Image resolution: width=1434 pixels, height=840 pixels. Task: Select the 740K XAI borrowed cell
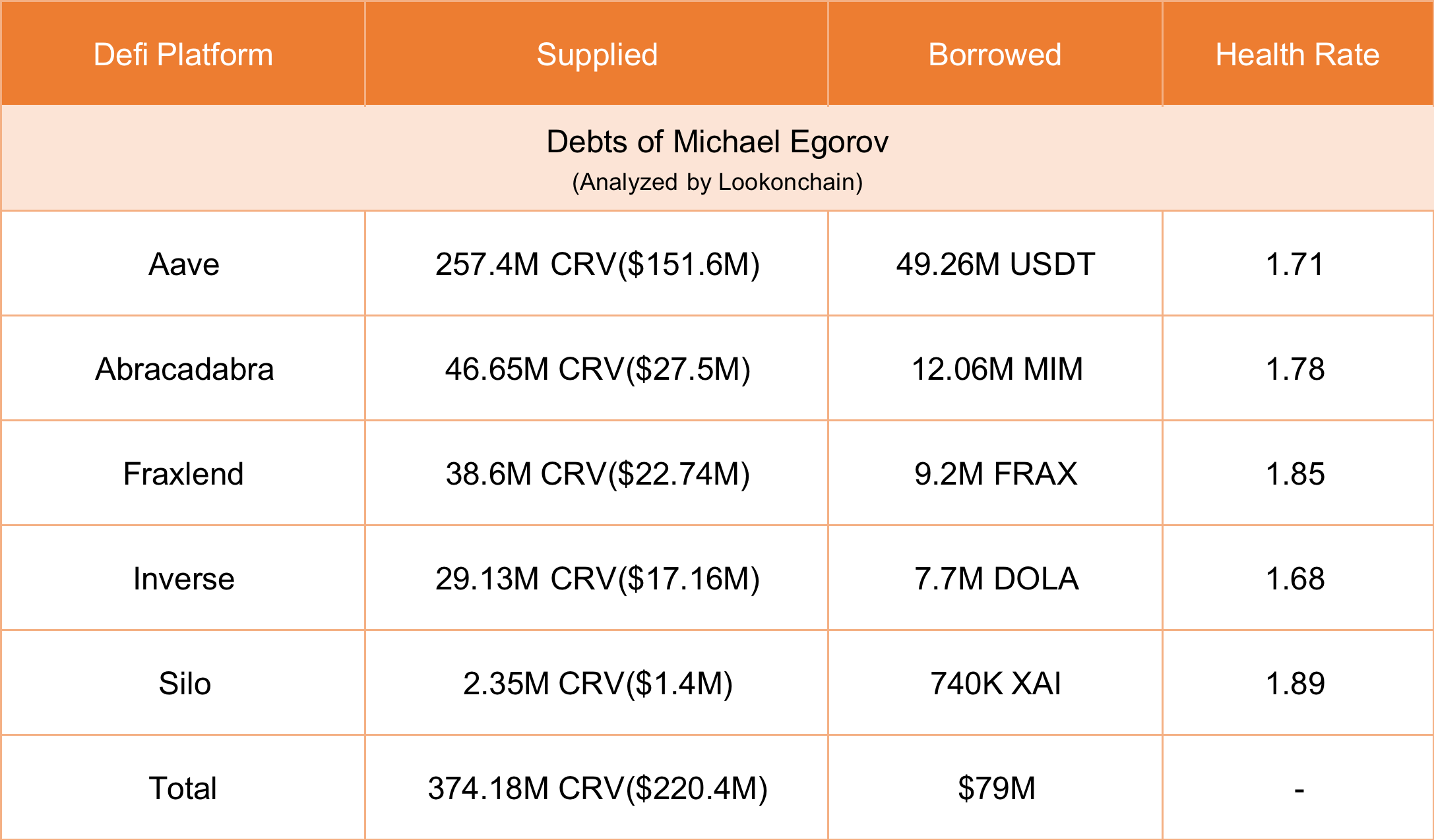coord(995,684)
